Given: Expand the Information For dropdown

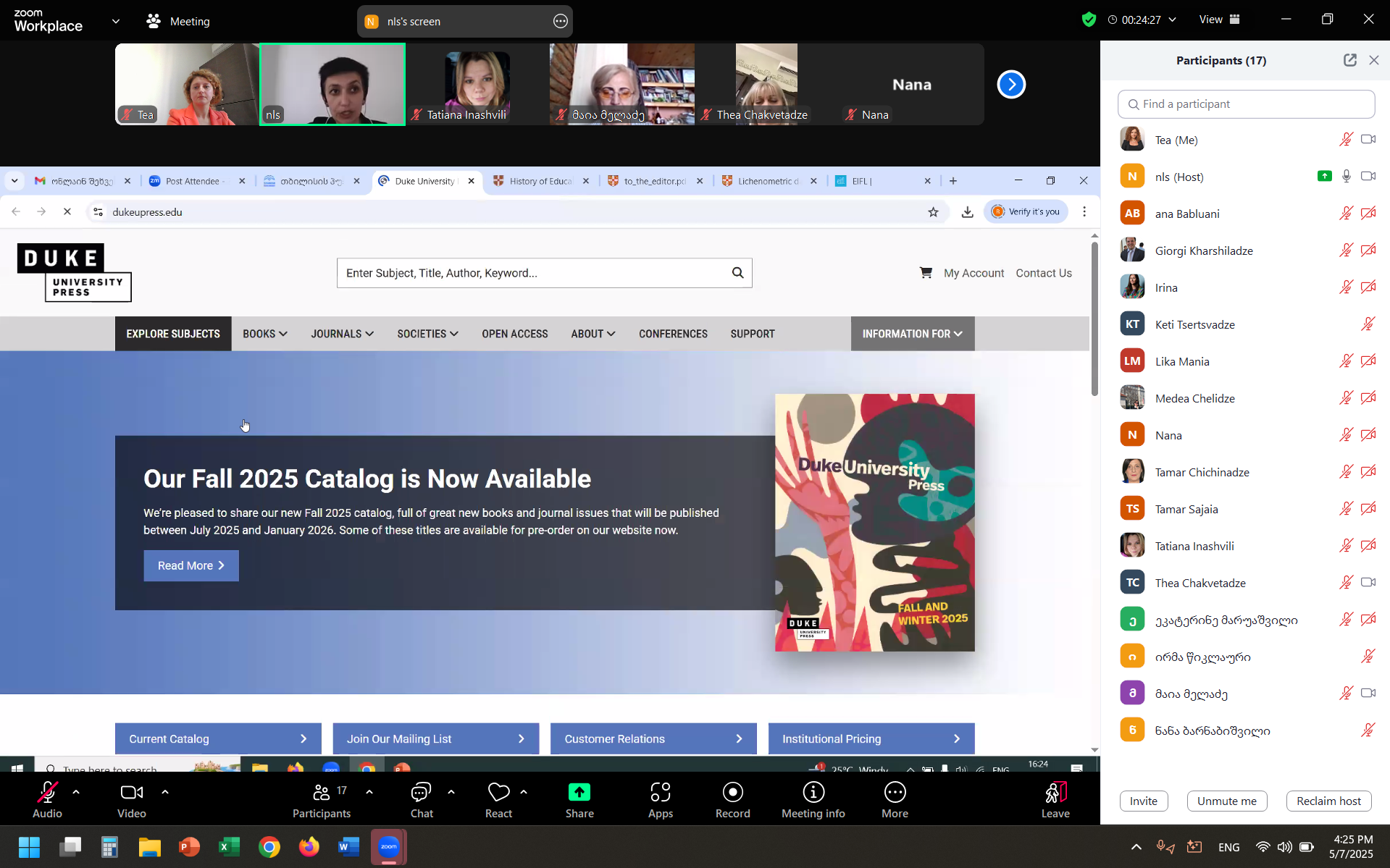Looking at the screenshot, I should (x=912, y=334).
